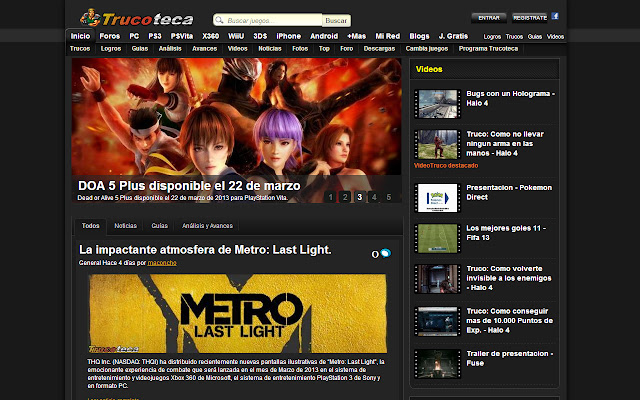Go to slide 5 of the banner
The image size is (640, 400).
[389, 197]
